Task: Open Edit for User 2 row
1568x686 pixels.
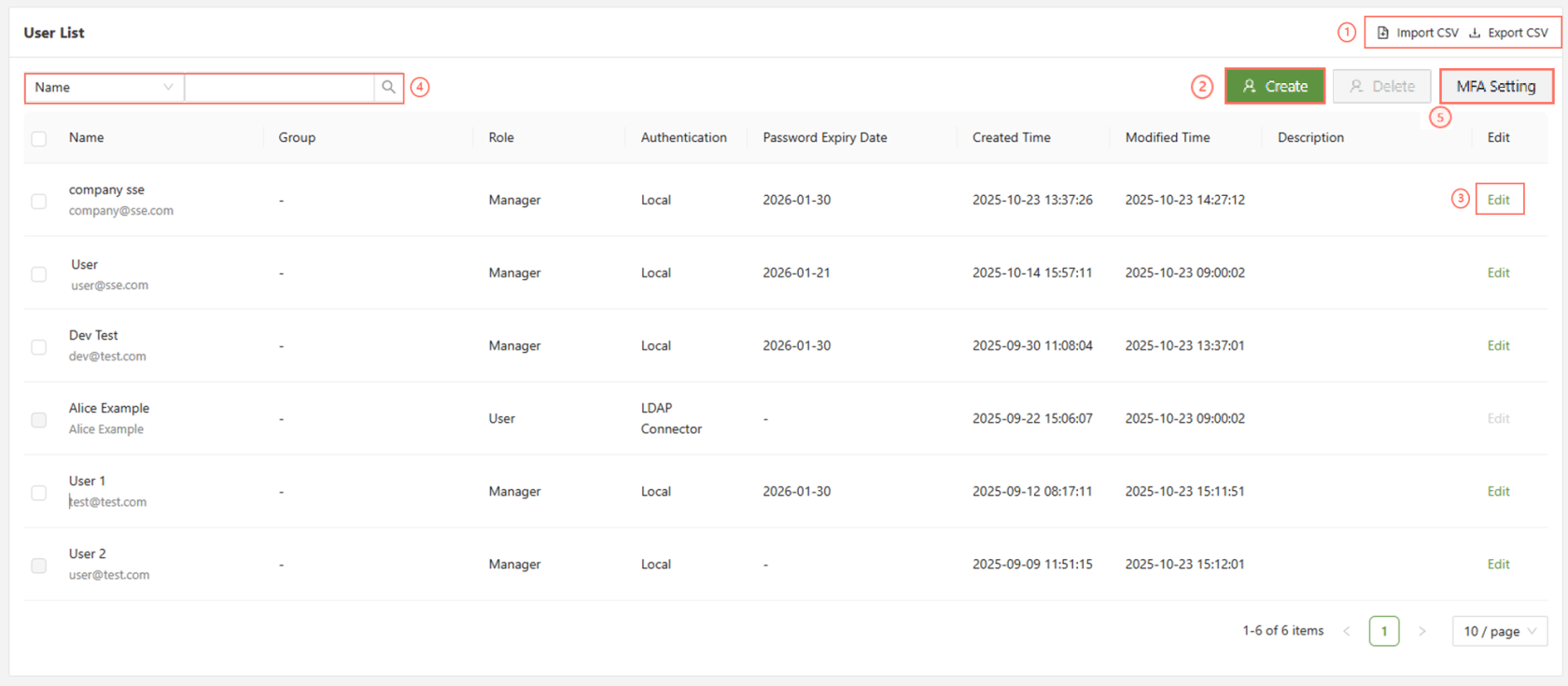Action: pos(1498,565)
